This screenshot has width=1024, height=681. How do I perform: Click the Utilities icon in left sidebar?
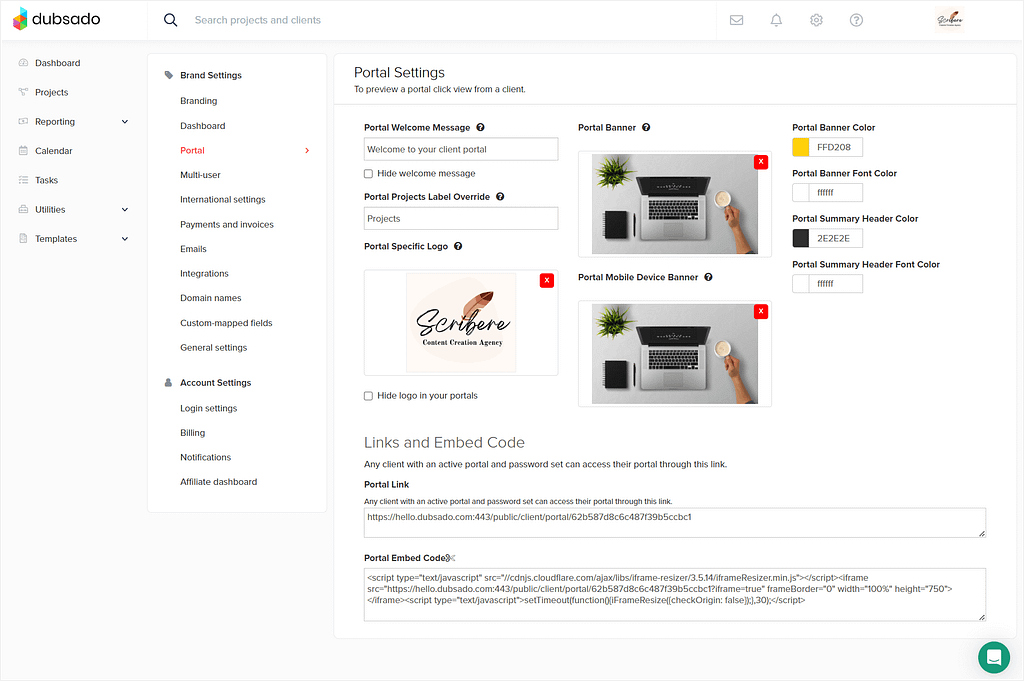24,210
